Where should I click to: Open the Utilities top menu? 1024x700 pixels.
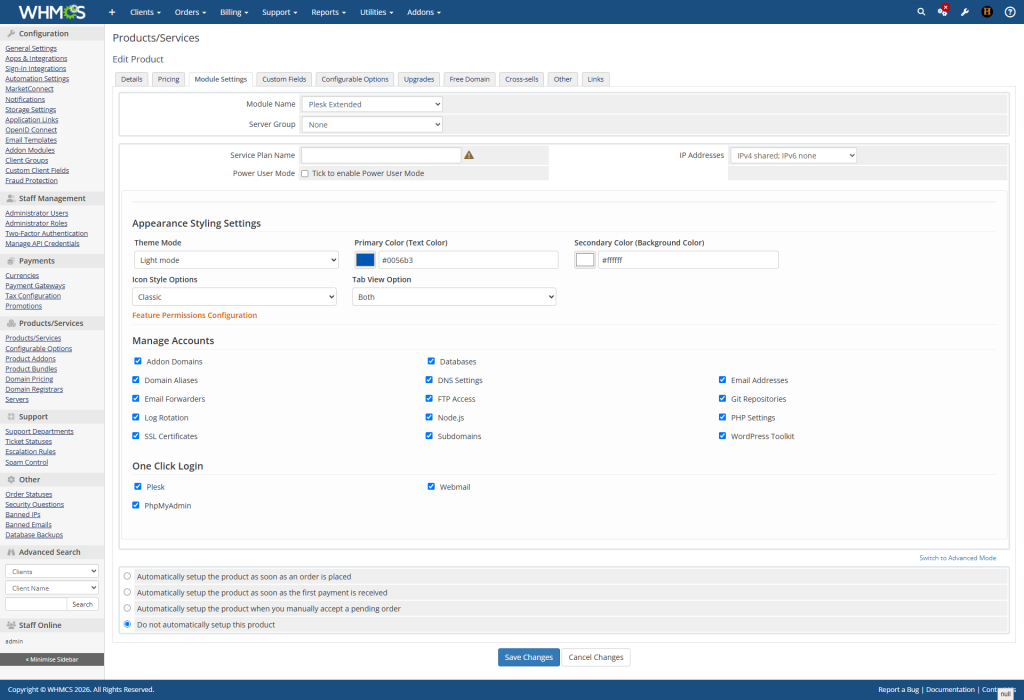click(376, 12)
